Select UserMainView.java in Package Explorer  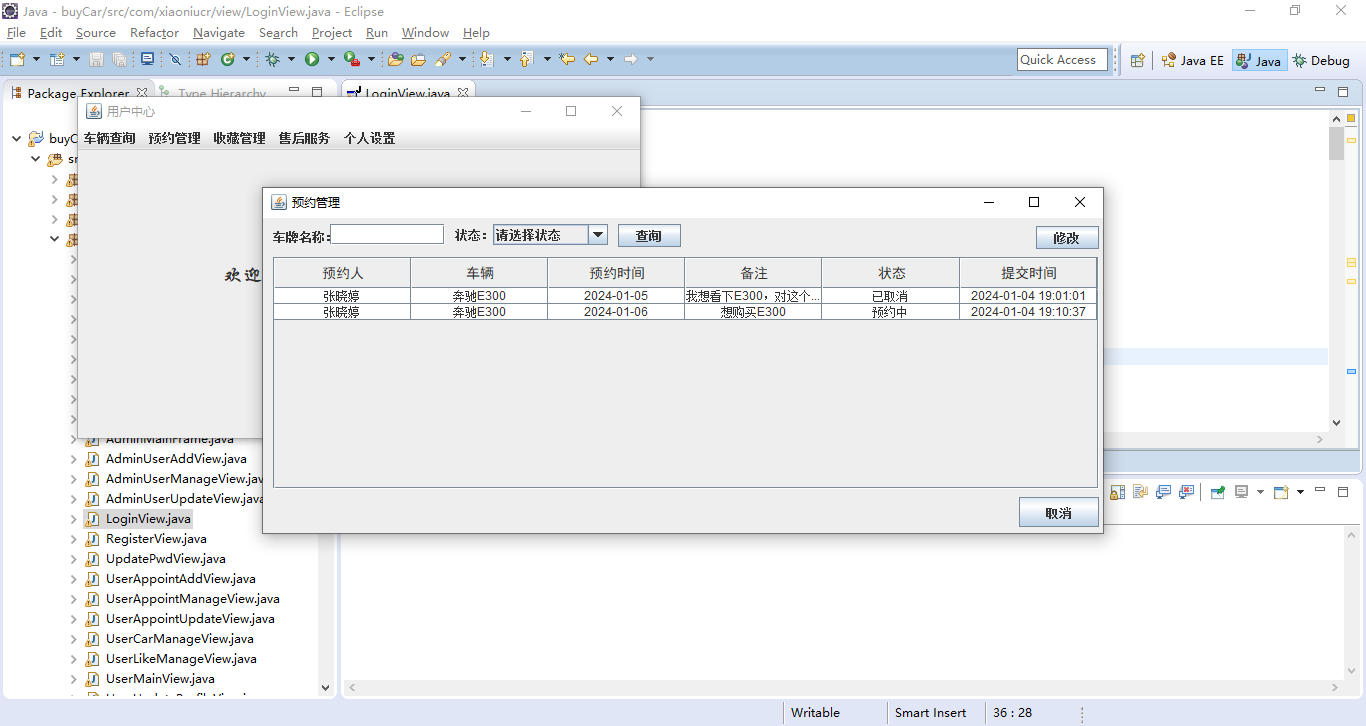click(x=160, y=679)
